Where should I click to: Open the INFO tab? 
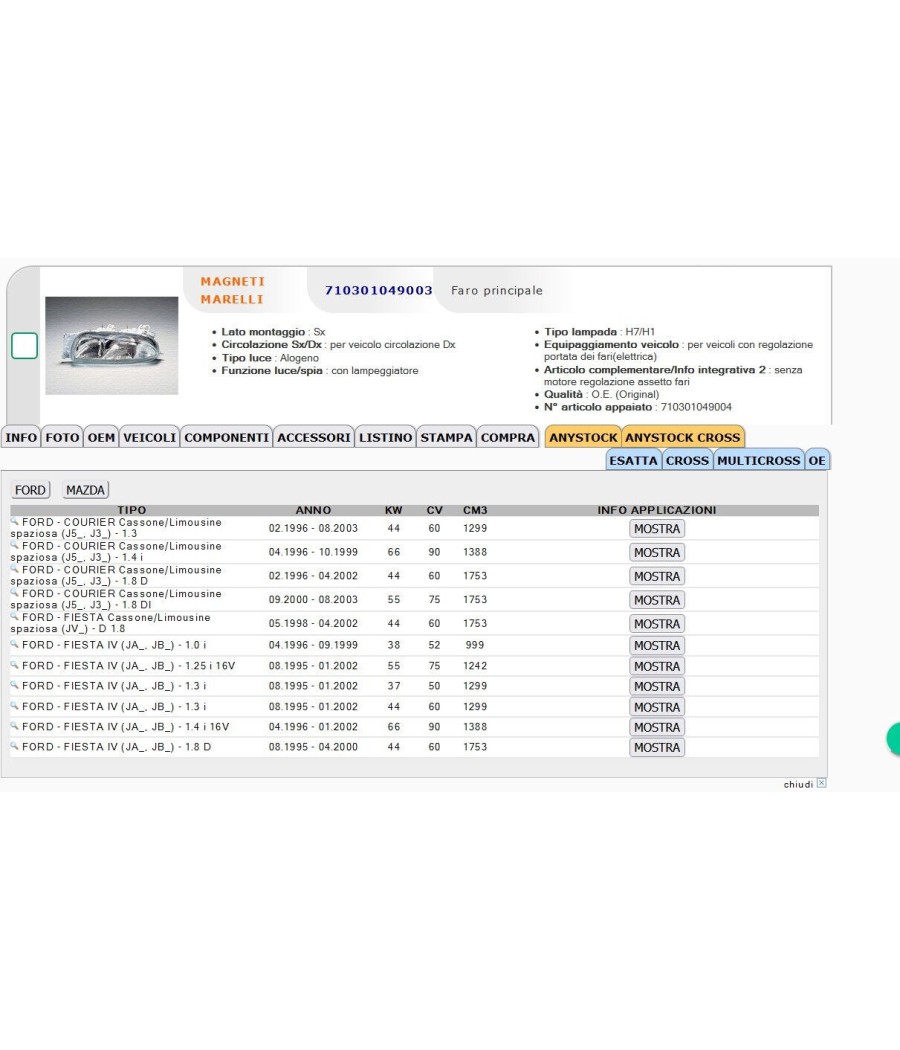click(x=21, y=437)
